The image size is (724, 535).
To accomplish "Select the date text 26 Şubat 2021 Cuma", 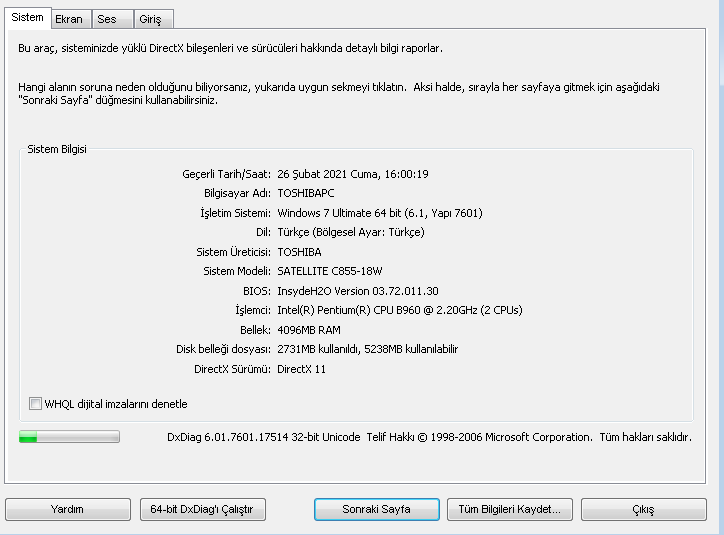I will pyautogui.click(x=328, y=174).
